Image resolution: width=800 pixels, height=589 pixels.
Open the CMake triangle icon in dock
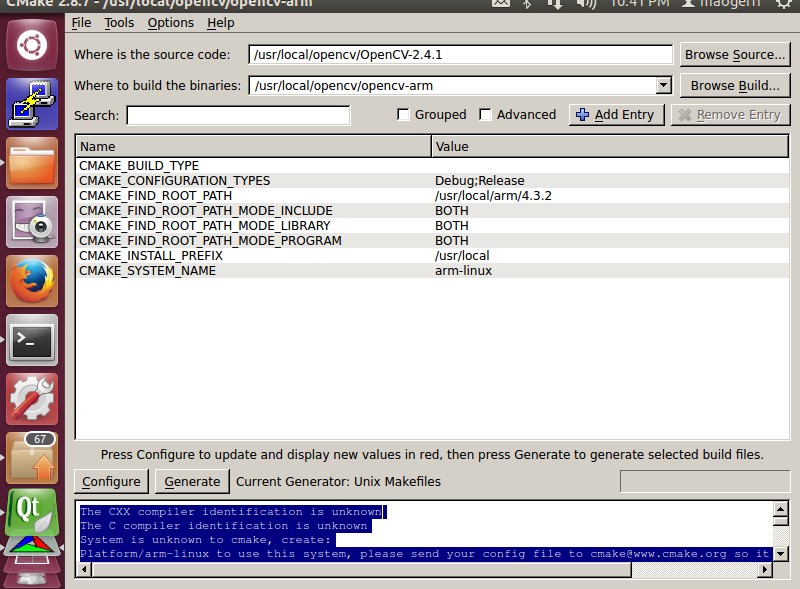click(32, 545)
